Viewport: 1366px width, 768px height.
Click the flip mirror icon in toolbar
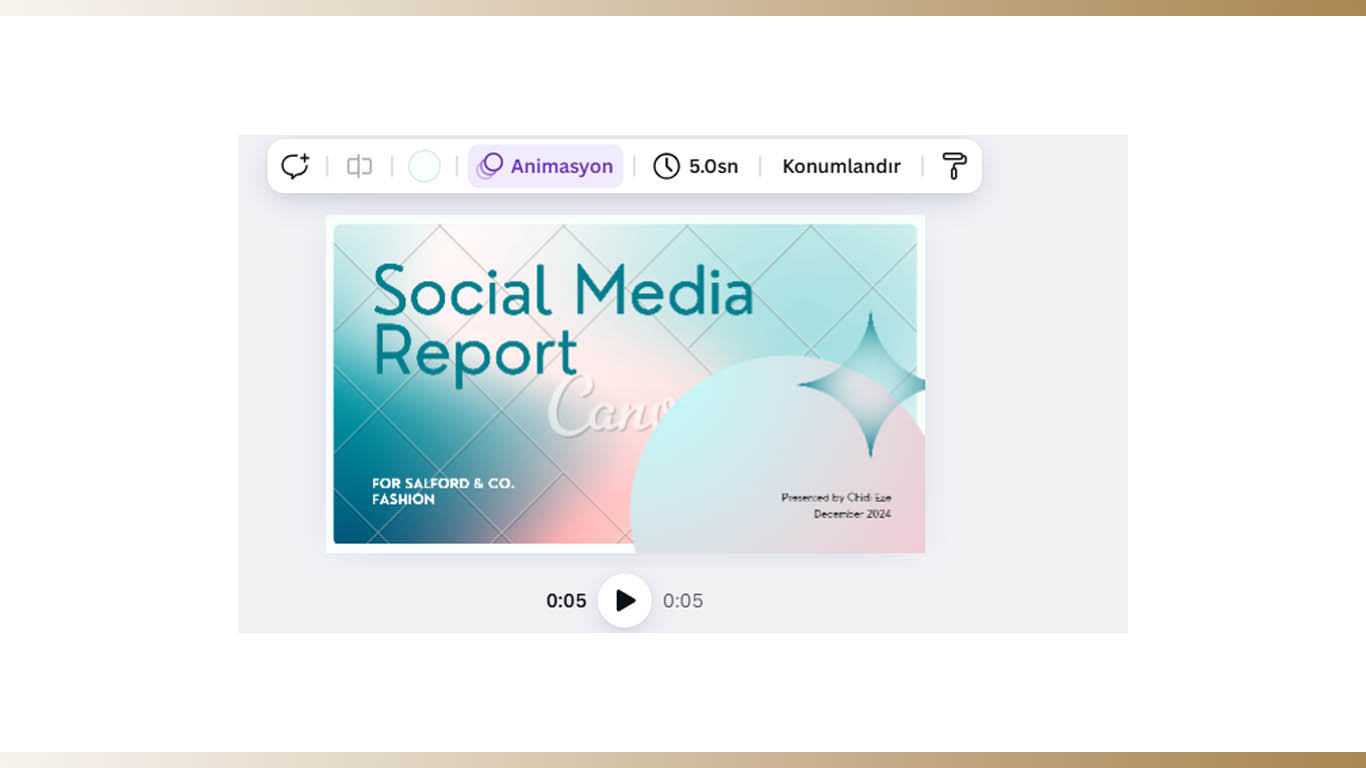(x=359, y=166)
